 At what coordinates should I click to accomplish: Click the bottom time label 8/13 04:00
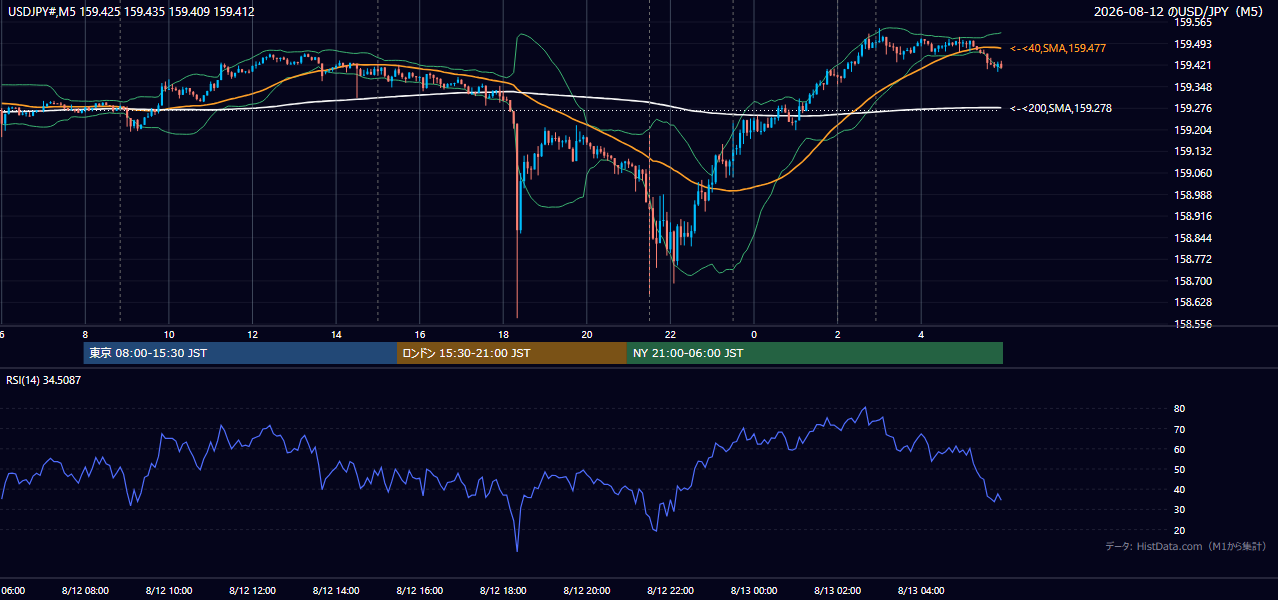[x=921, y=591]
